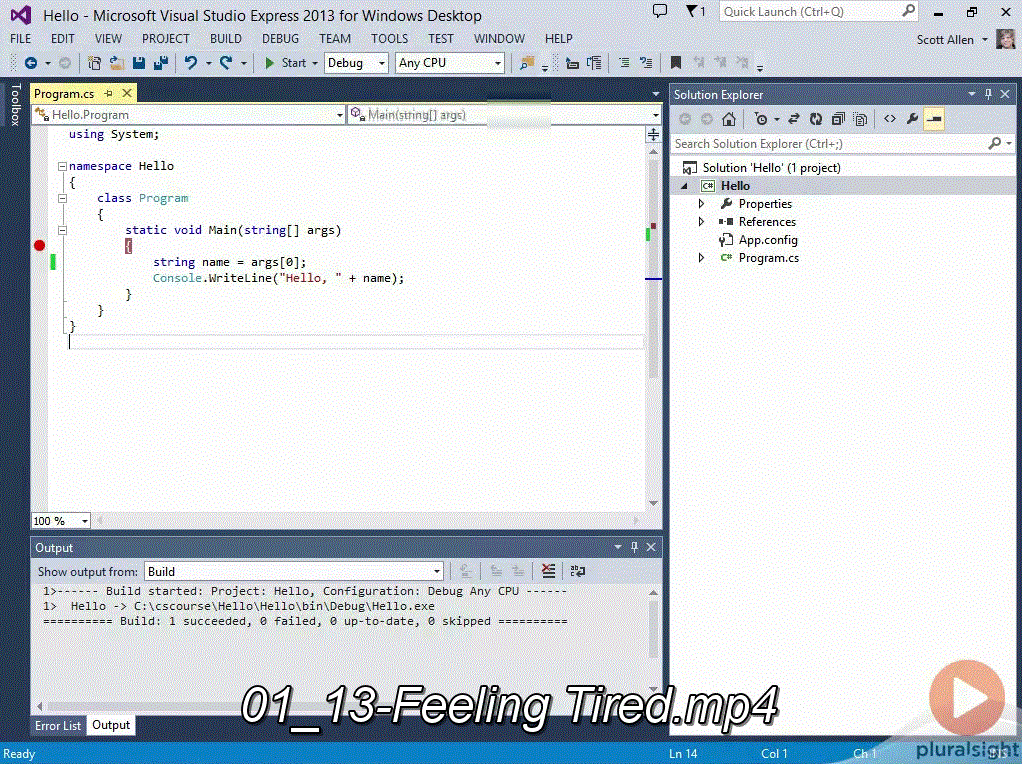Click the Pending Changes Filter clock icon
Image resolution: width=1022 pixels, height=764 pixels.
[760, 119]
